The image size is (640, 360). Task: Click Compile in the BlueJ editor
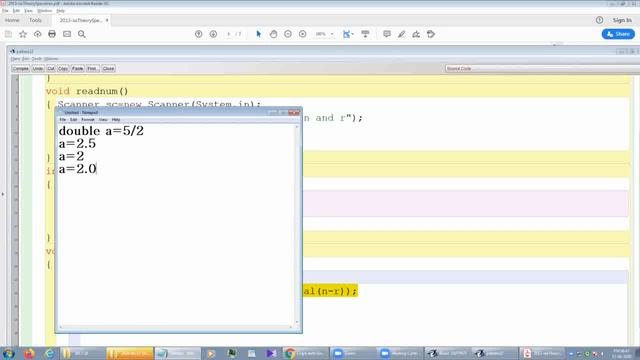pyautogui.click(x=20, y=69)
